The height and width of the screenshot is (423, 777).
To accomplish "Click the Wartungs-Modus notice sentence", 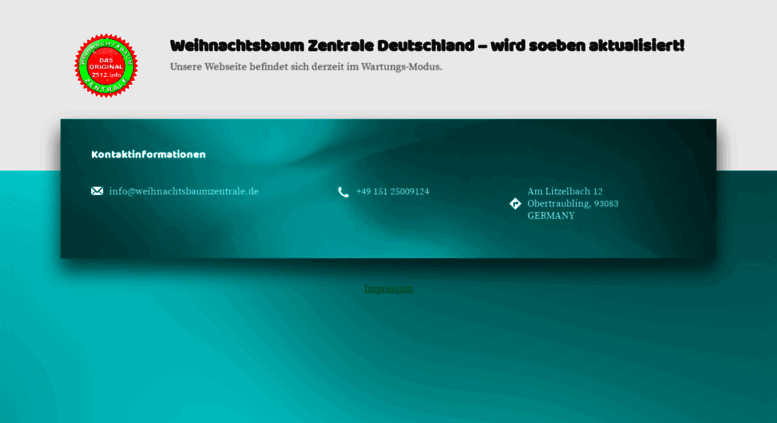I will pos(306,66).
